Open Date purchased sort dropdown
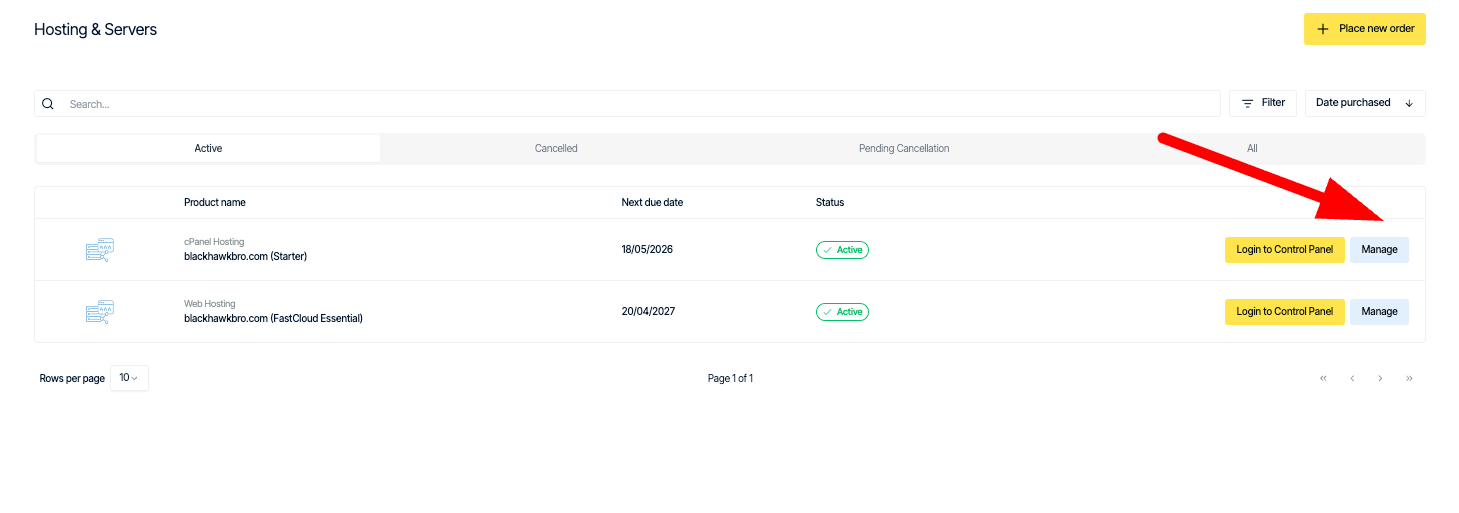 pos(1364,103)
